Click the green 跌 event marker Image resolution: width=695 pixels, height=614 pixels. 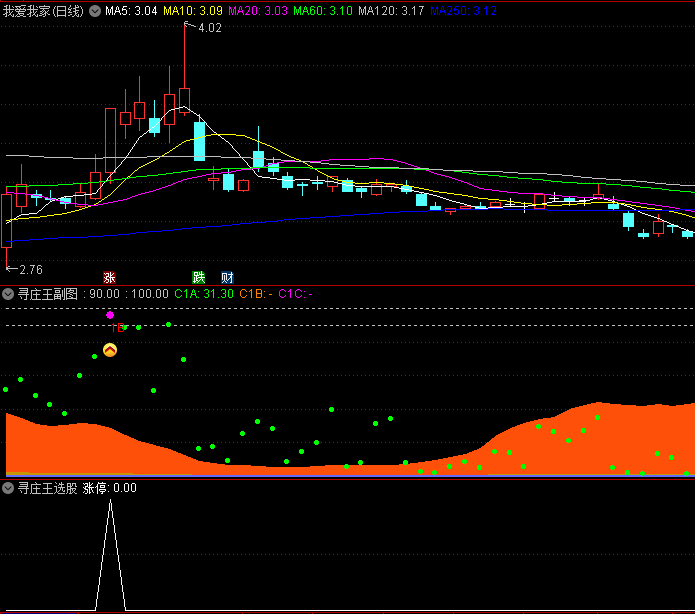[198, 277]
